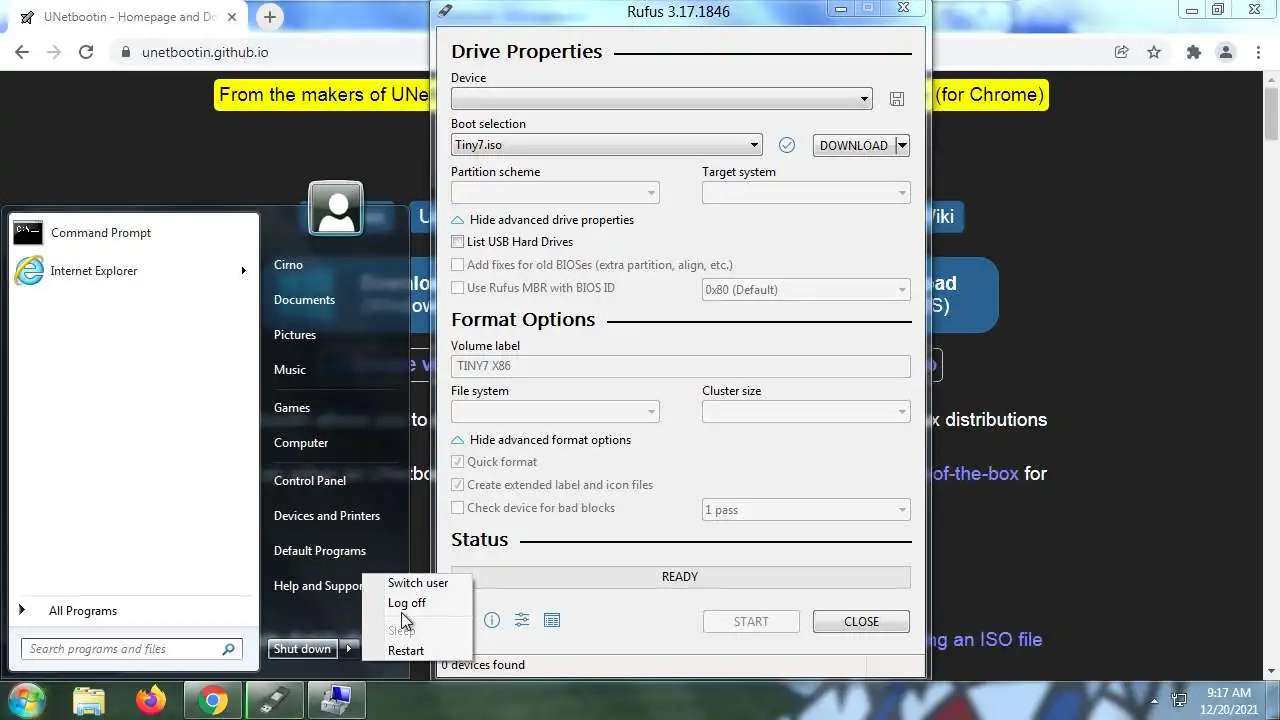
Task: Launch Firefox from the taskbar
Action: point(152,700)
